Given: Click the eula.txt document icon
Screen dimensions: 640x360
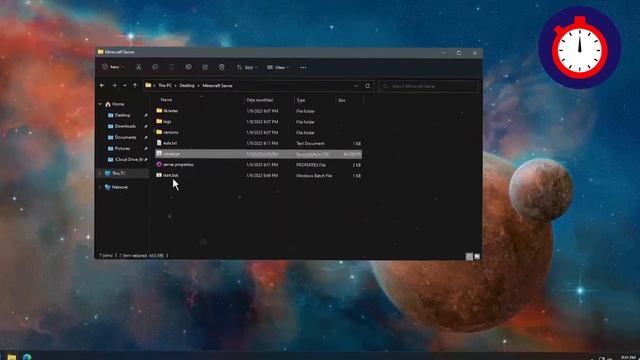Looking at the screenshot, I should click(159, 143).
